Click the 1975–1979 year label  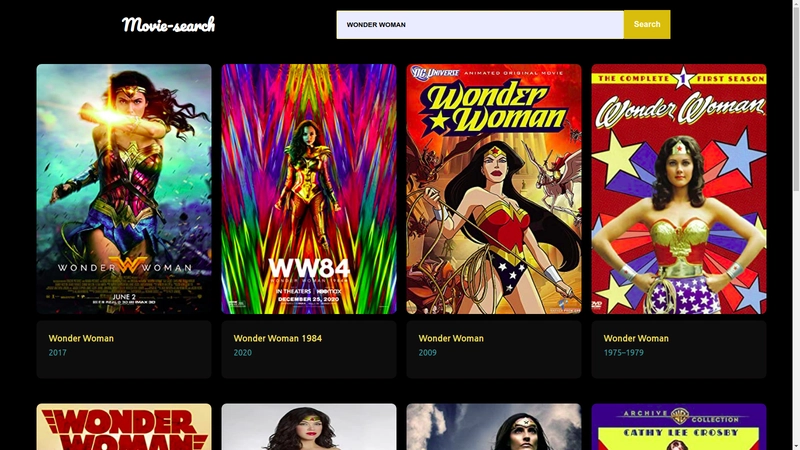pos(623,353)
